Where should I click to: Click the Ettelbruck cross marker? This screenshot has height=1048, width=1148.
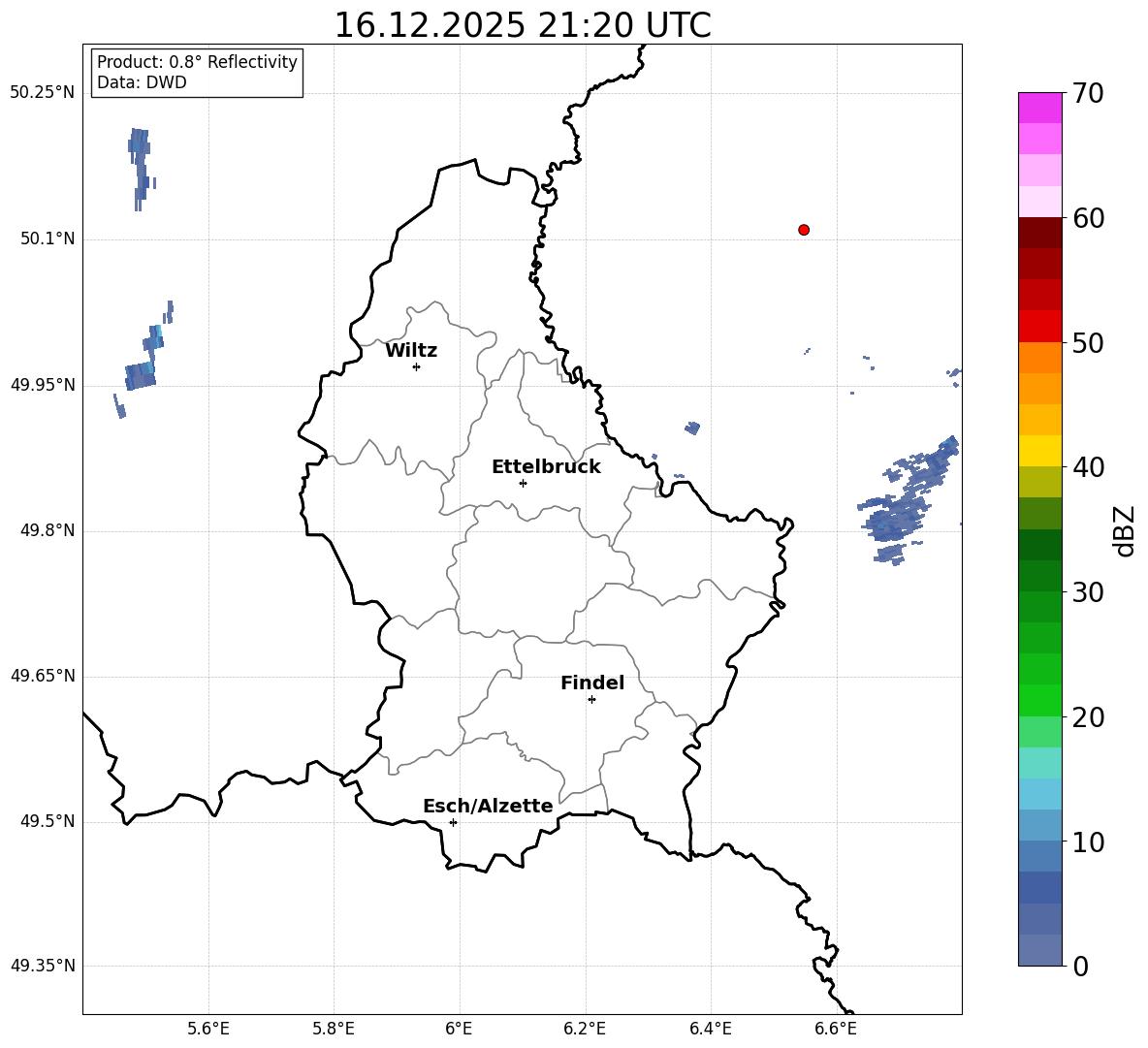[523, 483]
